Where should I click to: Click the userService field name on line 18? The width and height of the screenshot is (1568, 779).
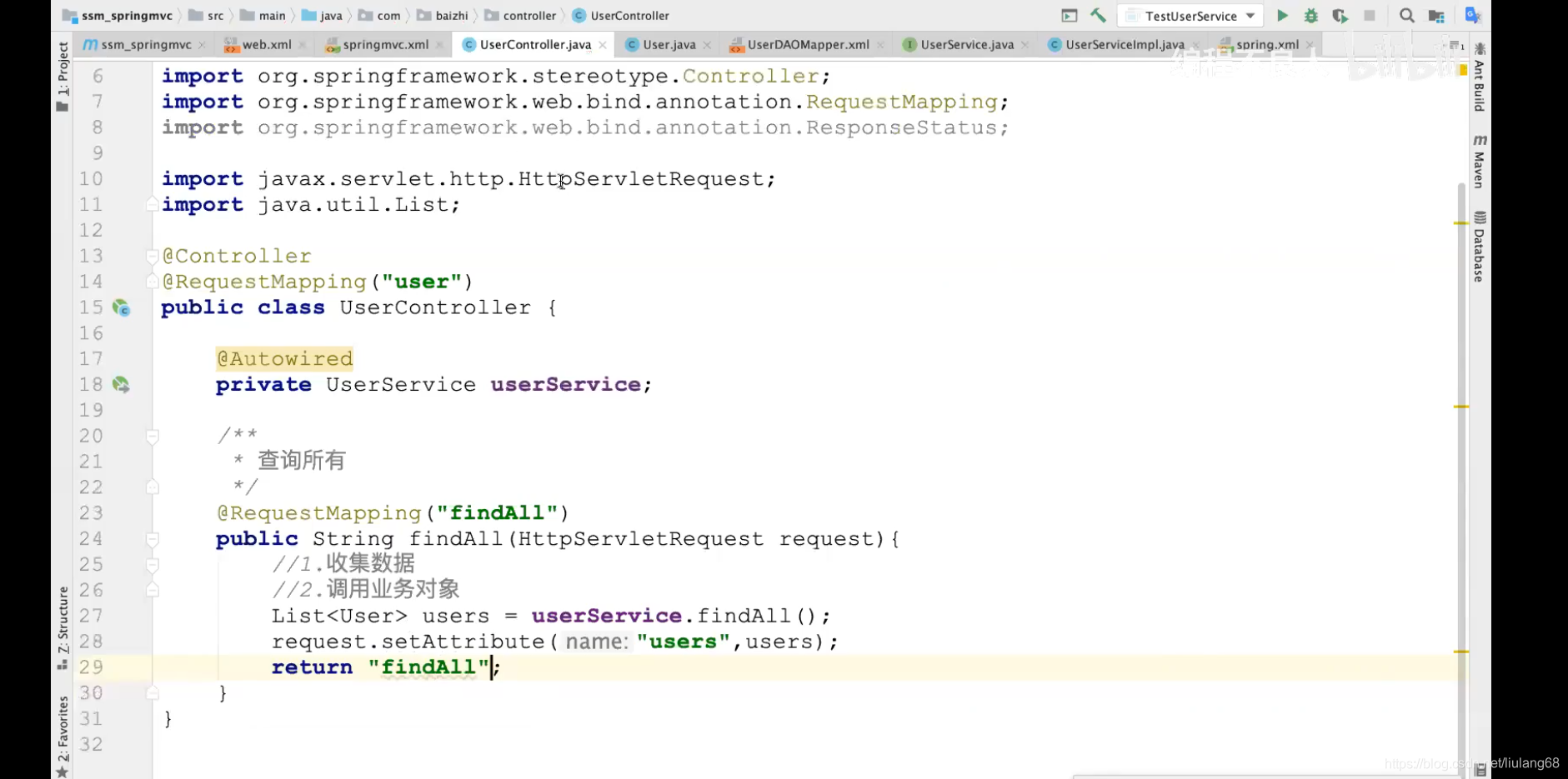tap(566, 385)
